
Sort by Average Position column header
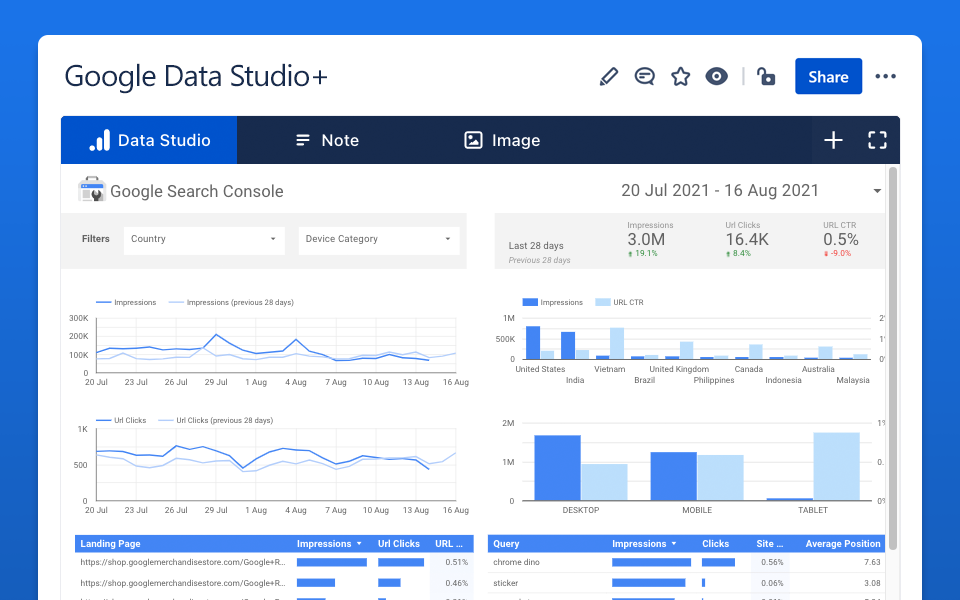tap(842, 544)
